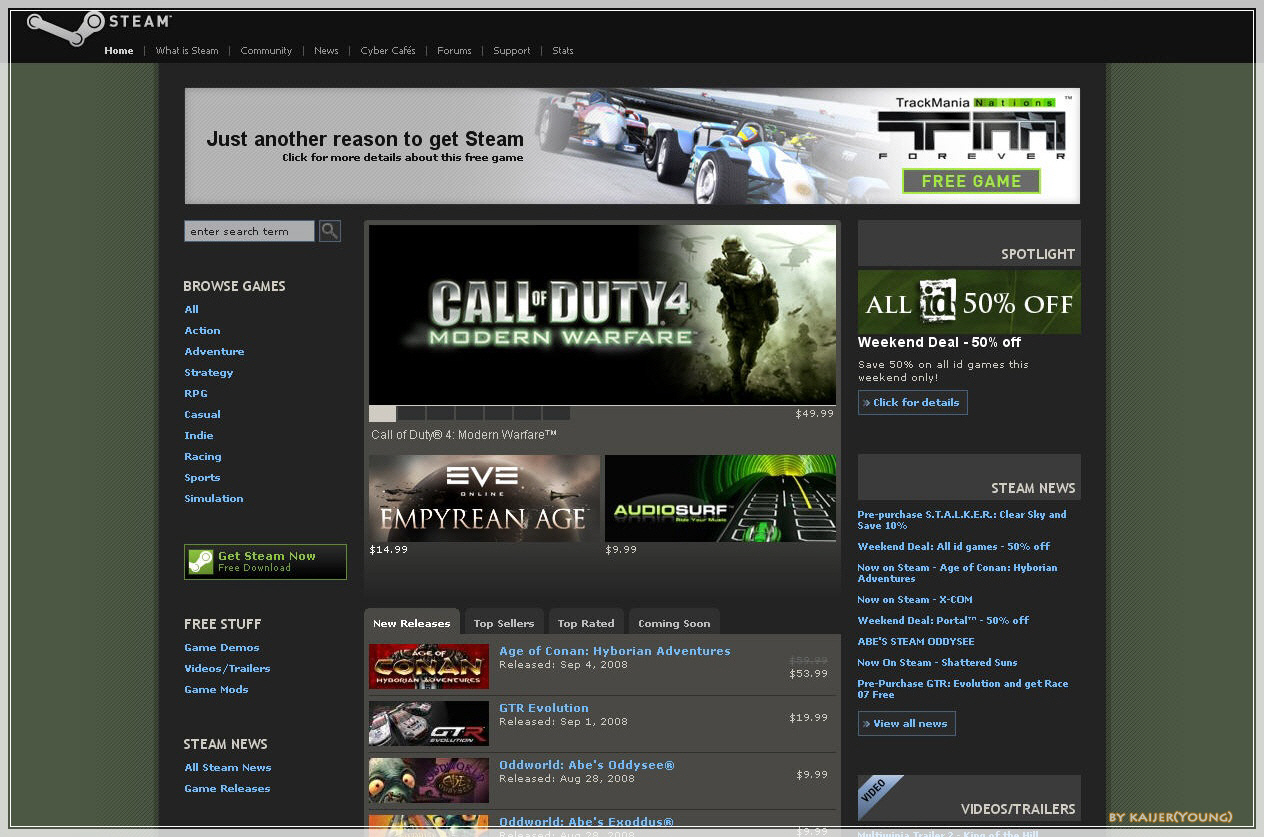Image resolution: width=1264 pixels, height=837 pixels.
Task: Click the $49.99 Call of Duty price
Action: [x=814, y=413]
